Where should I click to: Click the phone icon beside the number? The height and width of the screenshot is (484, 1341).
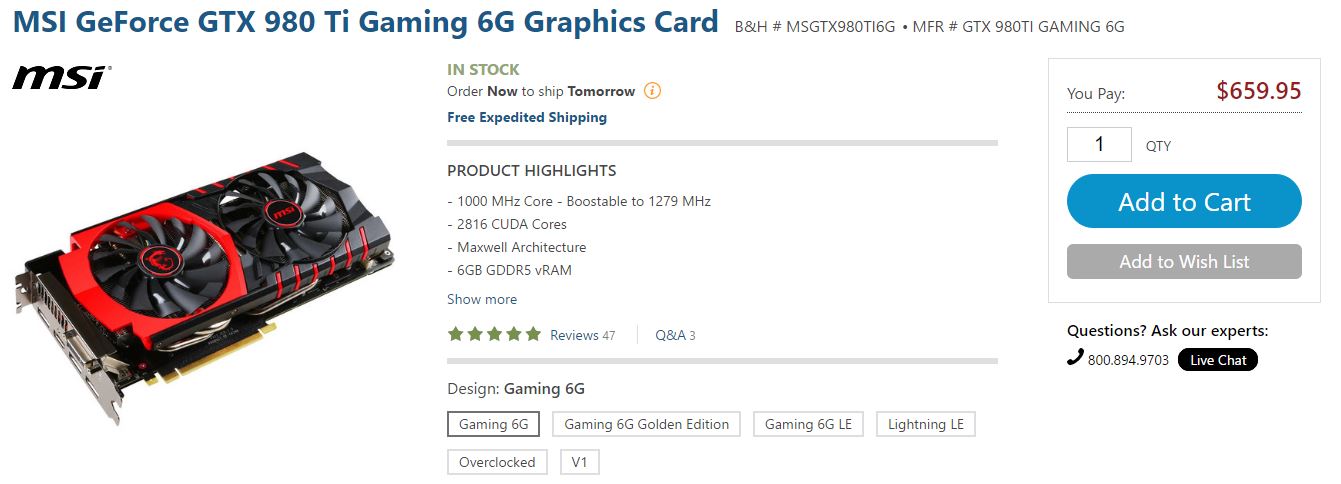(1075, 358)
